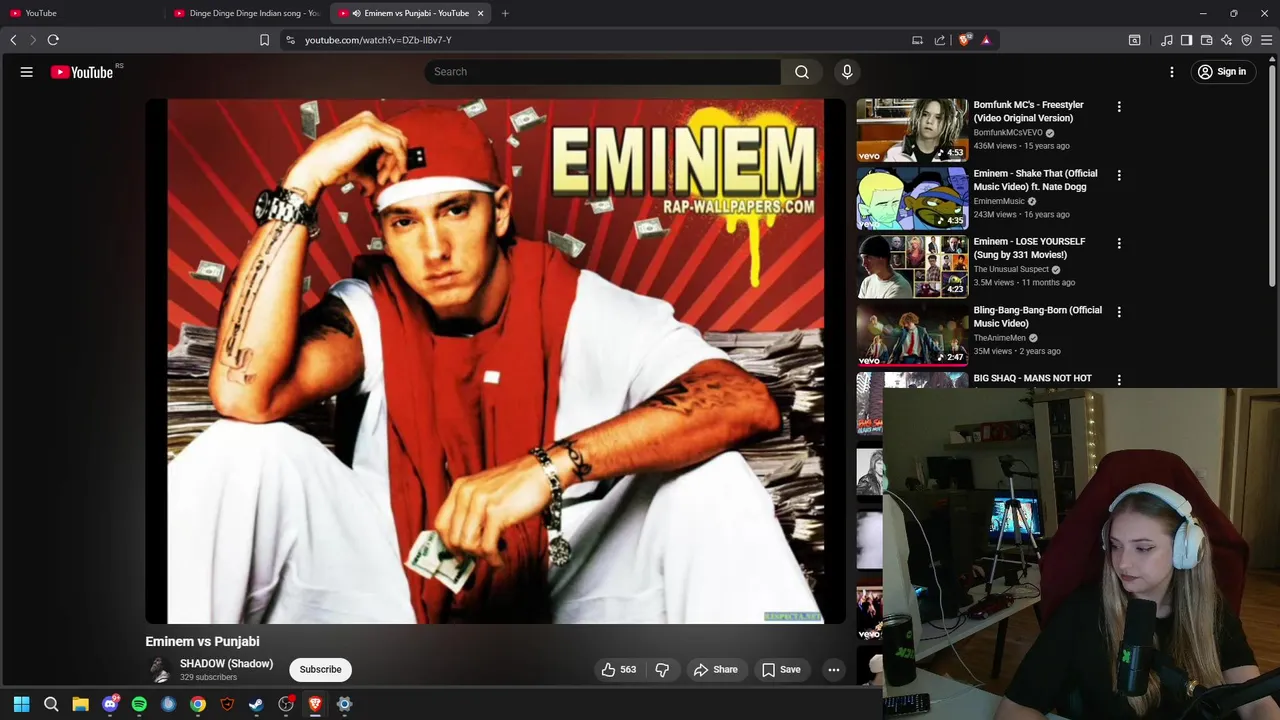Viewport: 1280px width, 720px height.
Task: Open Windows Start menu
Action: coord(21,704)
